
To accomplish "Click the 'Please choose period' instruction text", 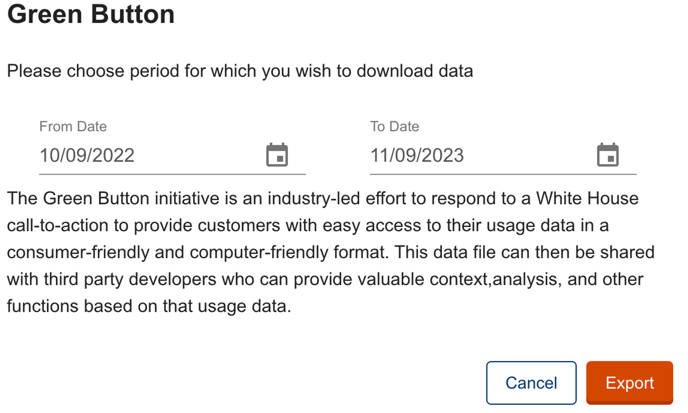I will coord(240,71).
